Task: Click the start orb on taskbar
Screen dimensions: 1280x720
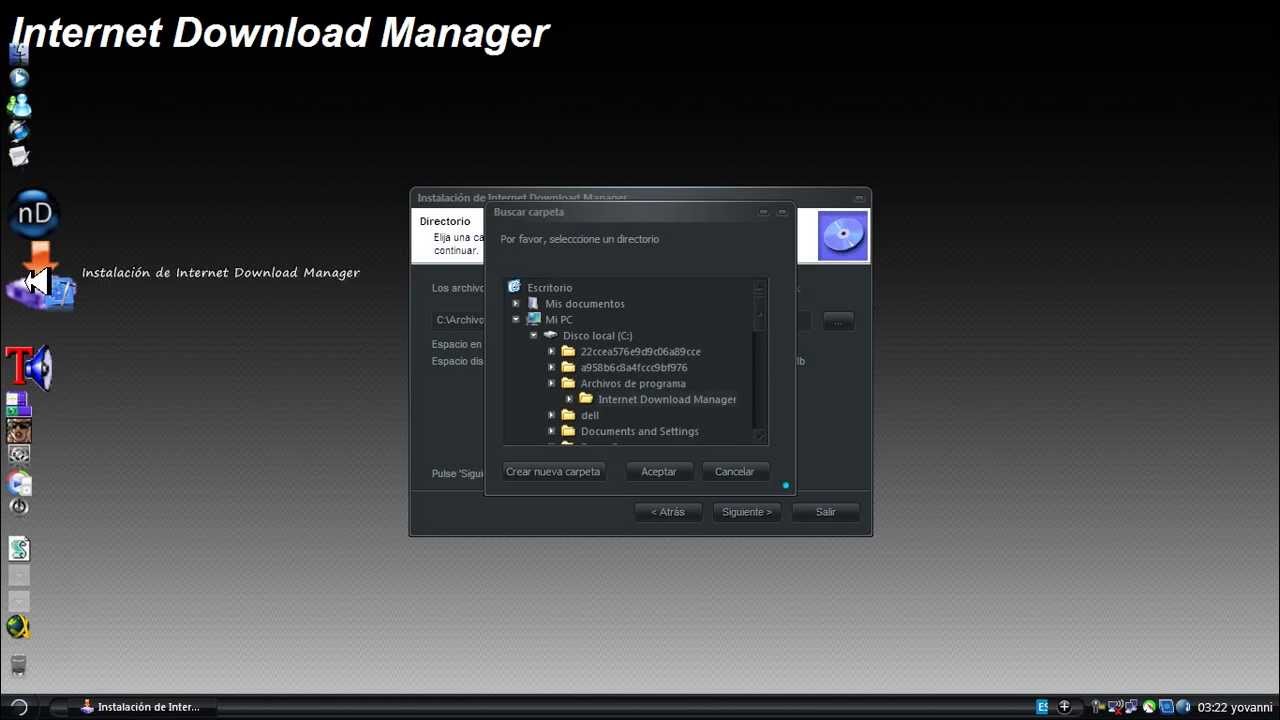Action: pyautogui.click(x=19, y=706)
